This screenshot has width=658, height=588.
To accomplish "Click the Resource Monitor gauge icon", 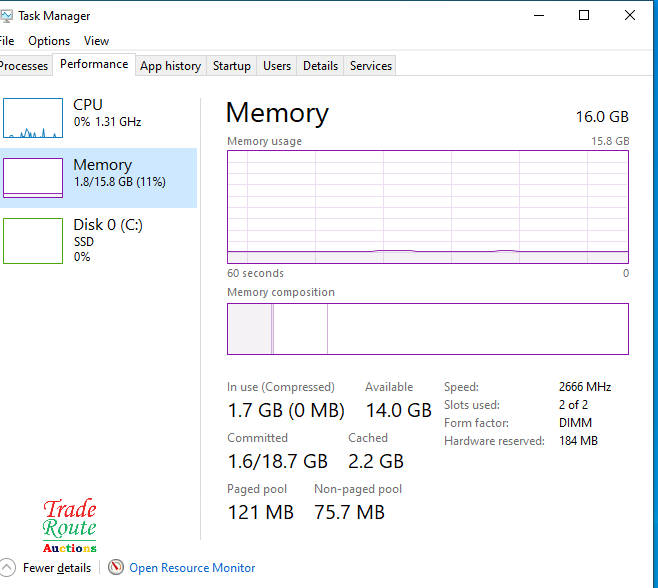I will pos(116,568).
